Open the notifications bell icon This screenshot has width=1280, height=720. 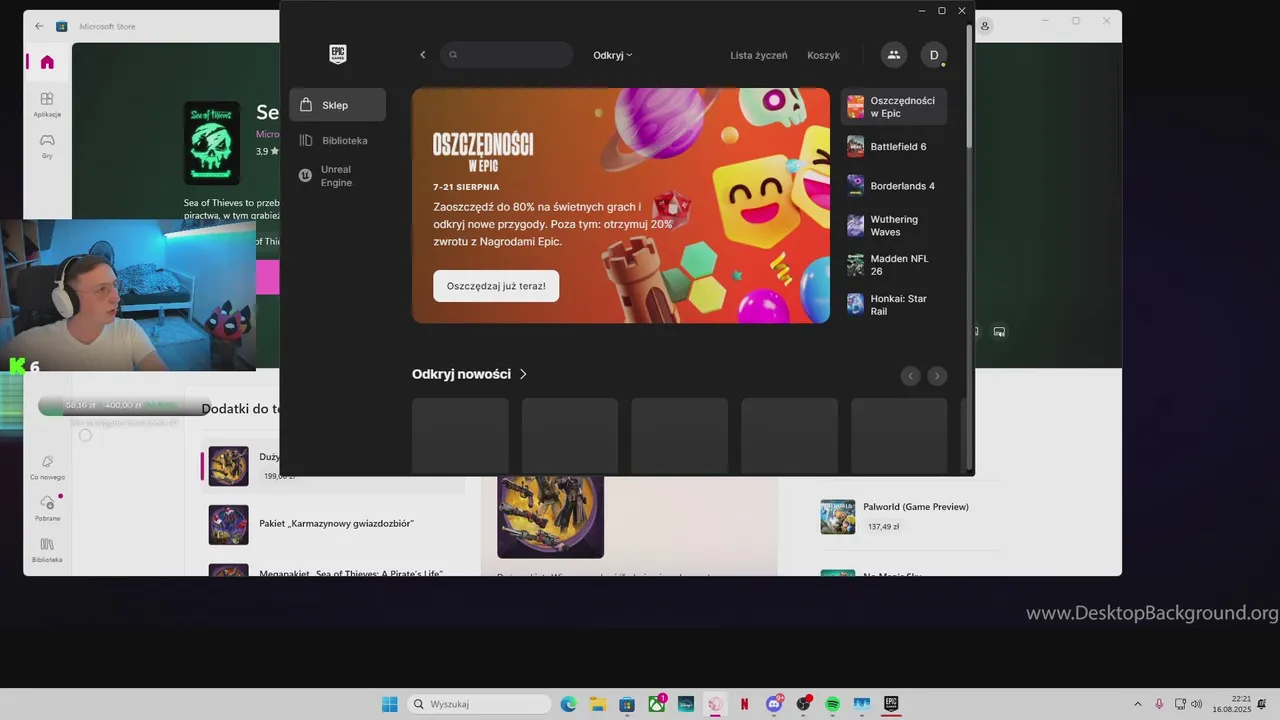pyautogui.click(x=1262, y=704)
